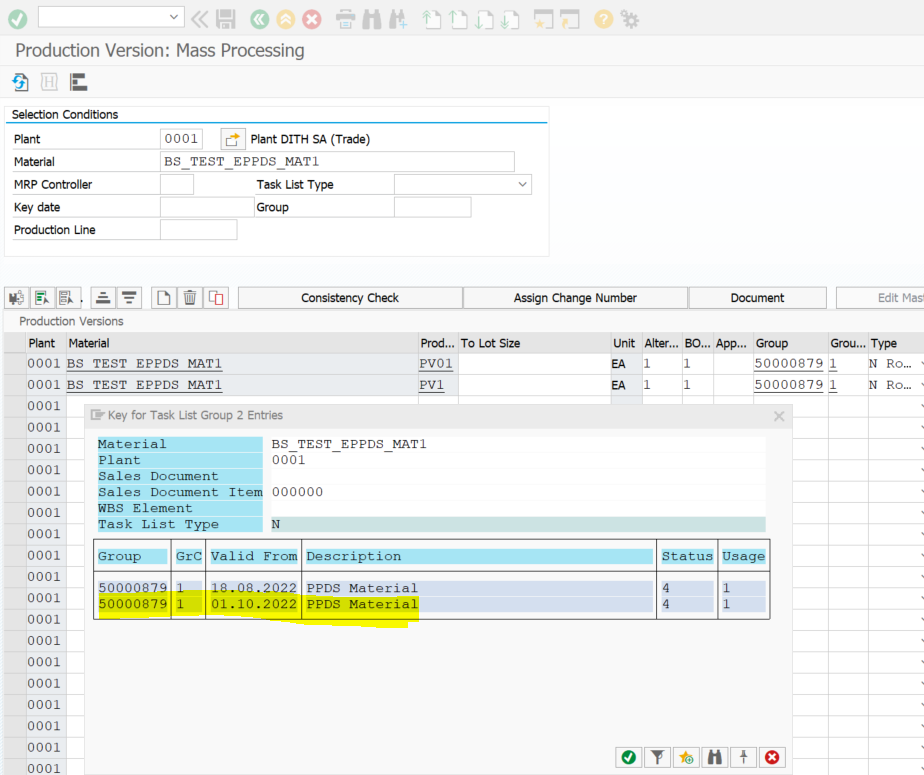This screenshot has height=775, width=924.
Task: Click the Delete trash can icon
Action: click(x=189, y=297)
